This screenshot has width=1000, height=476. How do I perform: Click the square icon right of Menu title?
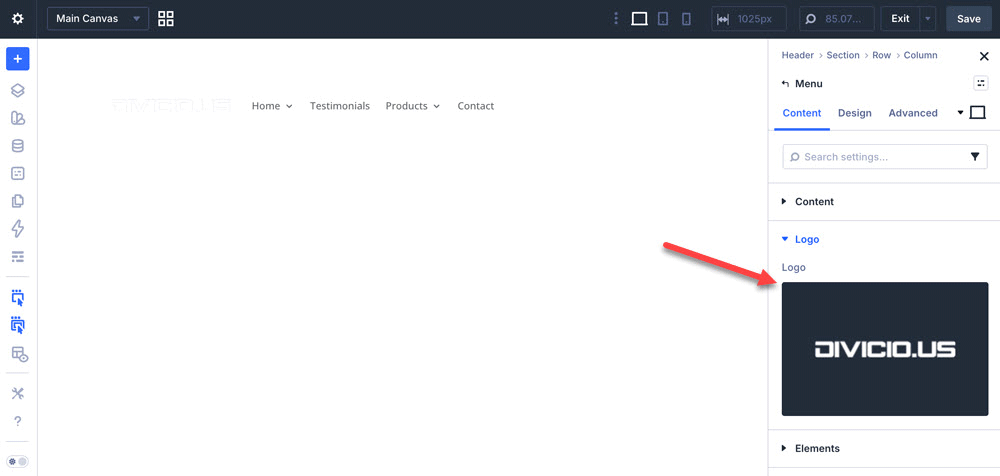981,84
